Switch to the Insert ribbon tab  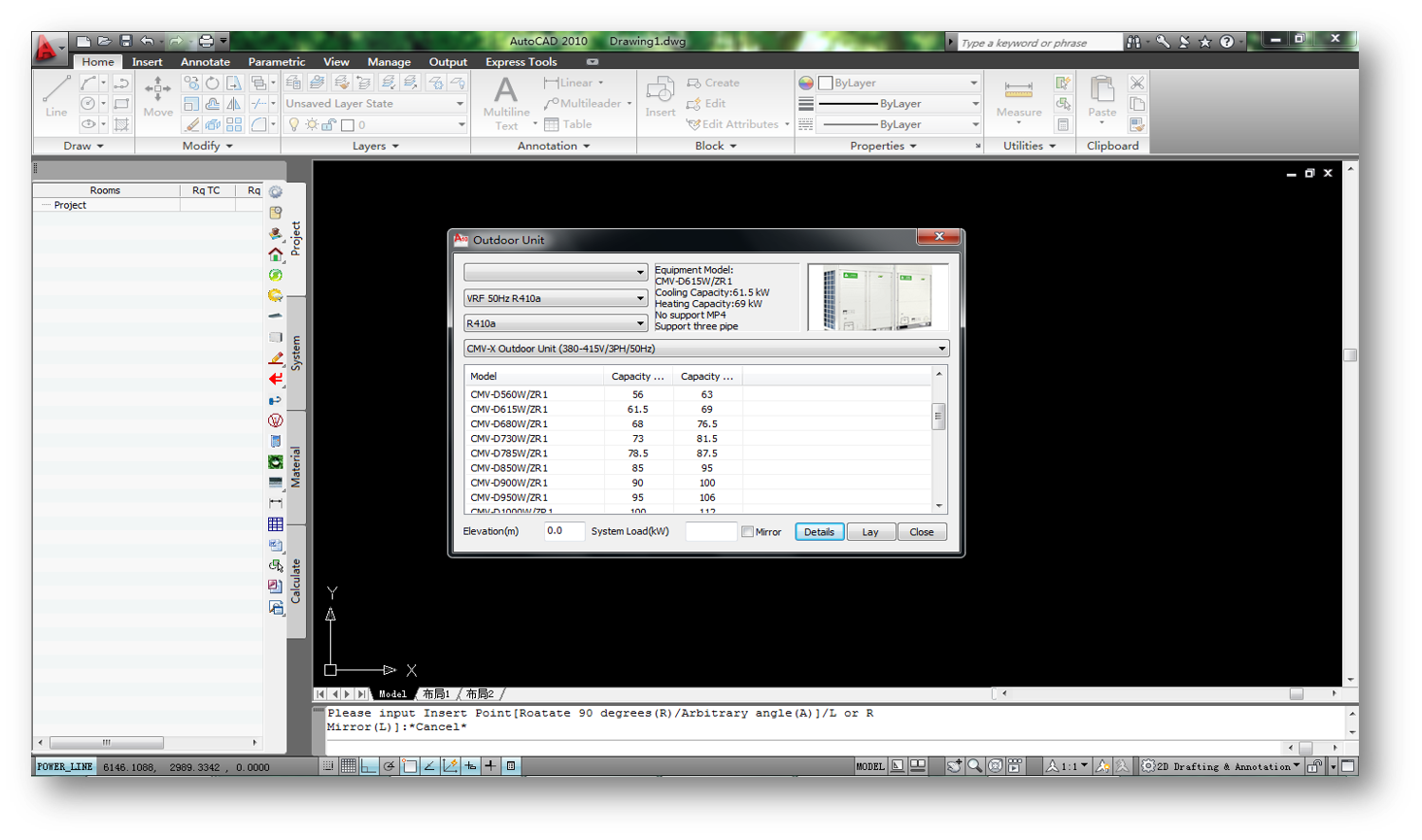pyautogui.click(x=147, y=61)
